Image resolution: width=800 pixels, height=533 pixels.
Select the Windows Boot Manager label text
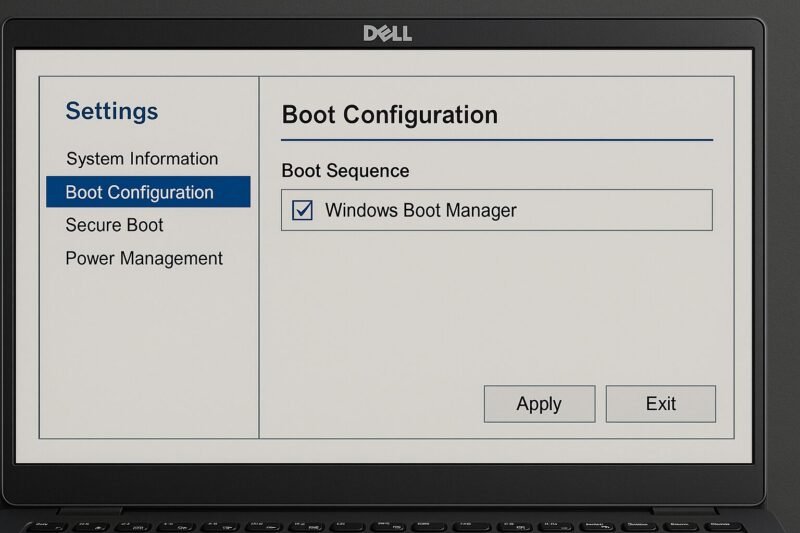tap(421, 210)
